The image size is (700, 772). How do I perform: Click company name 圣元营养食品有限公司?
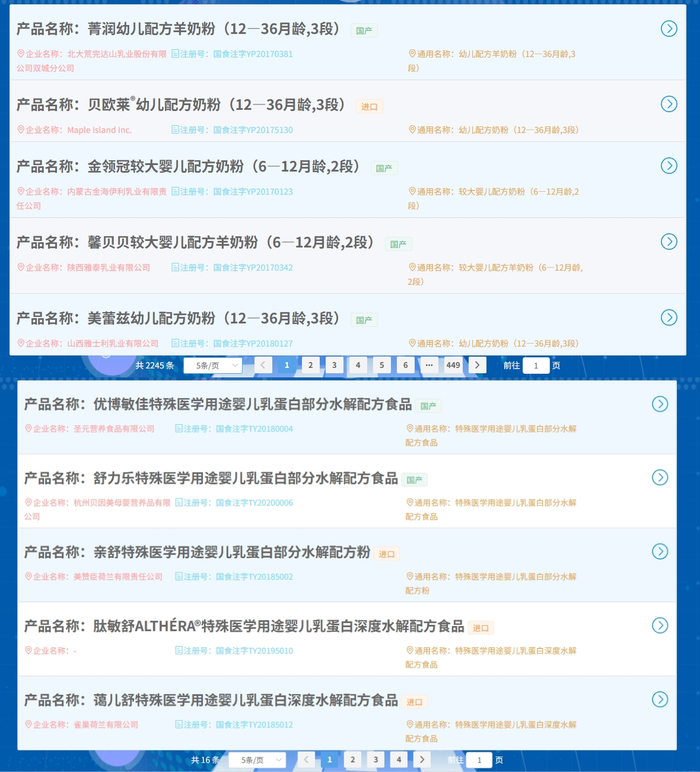[114, 429]
